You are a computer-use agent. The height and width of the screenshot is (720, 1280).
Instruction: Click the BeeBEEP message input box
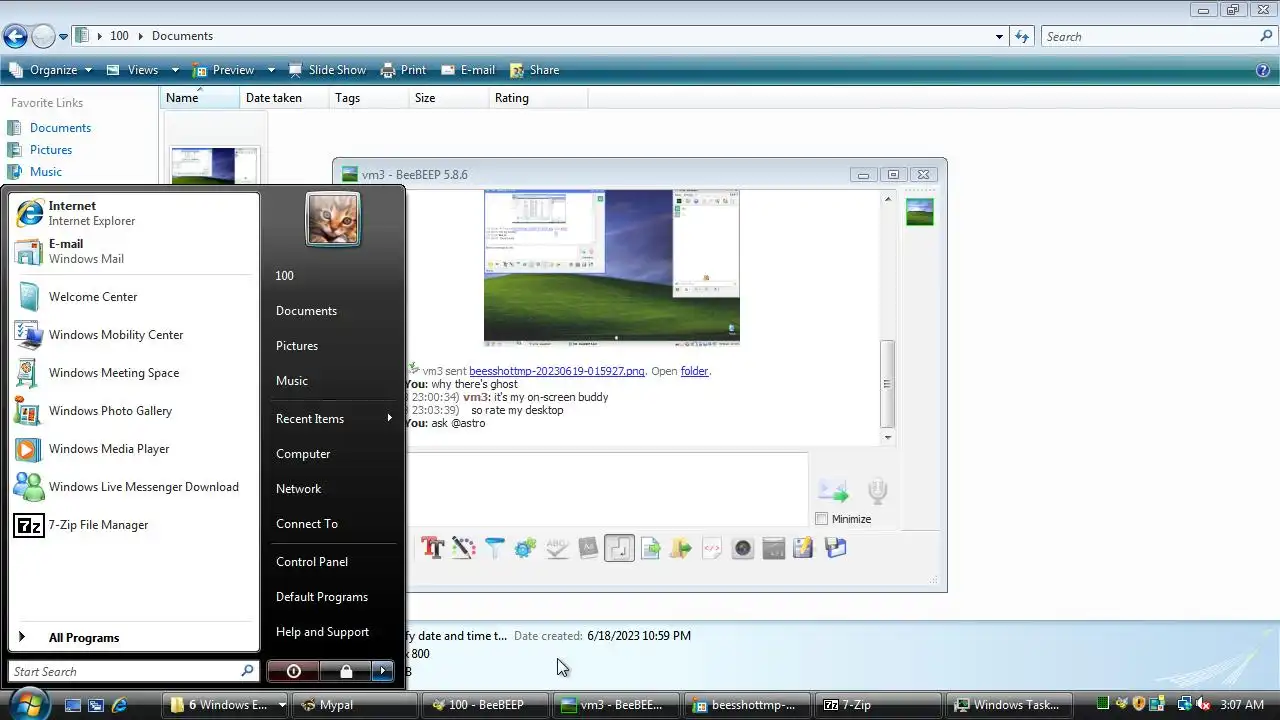pyautogui.click(x=608, y=489)
